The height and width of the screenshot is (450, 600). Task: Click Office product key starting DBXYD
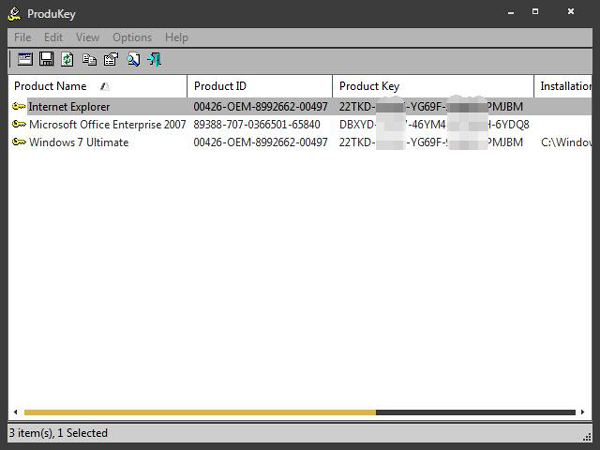tap(434, 124)
